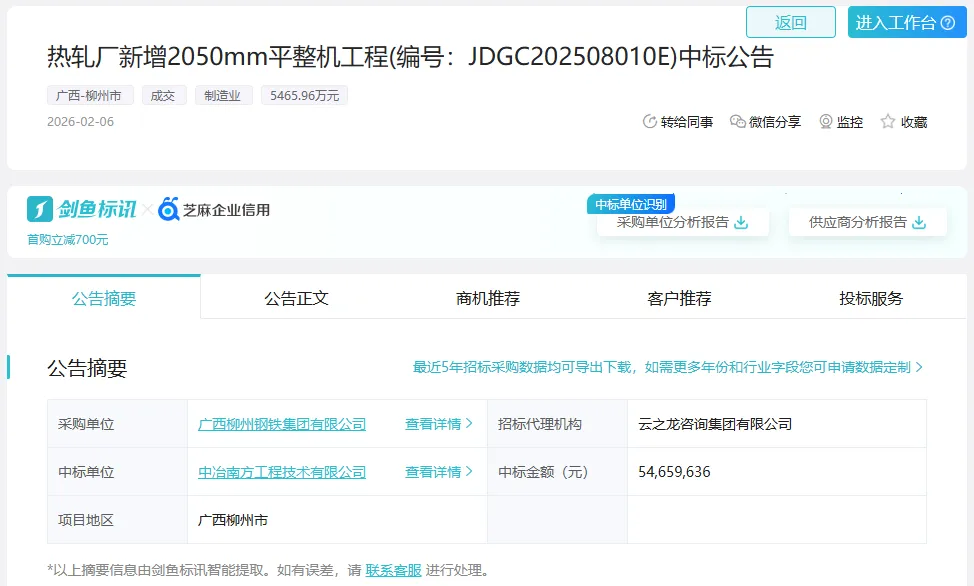
Task: Open the 广西柳州钢铁集团有限公司 company link
Action: point(282,424)
